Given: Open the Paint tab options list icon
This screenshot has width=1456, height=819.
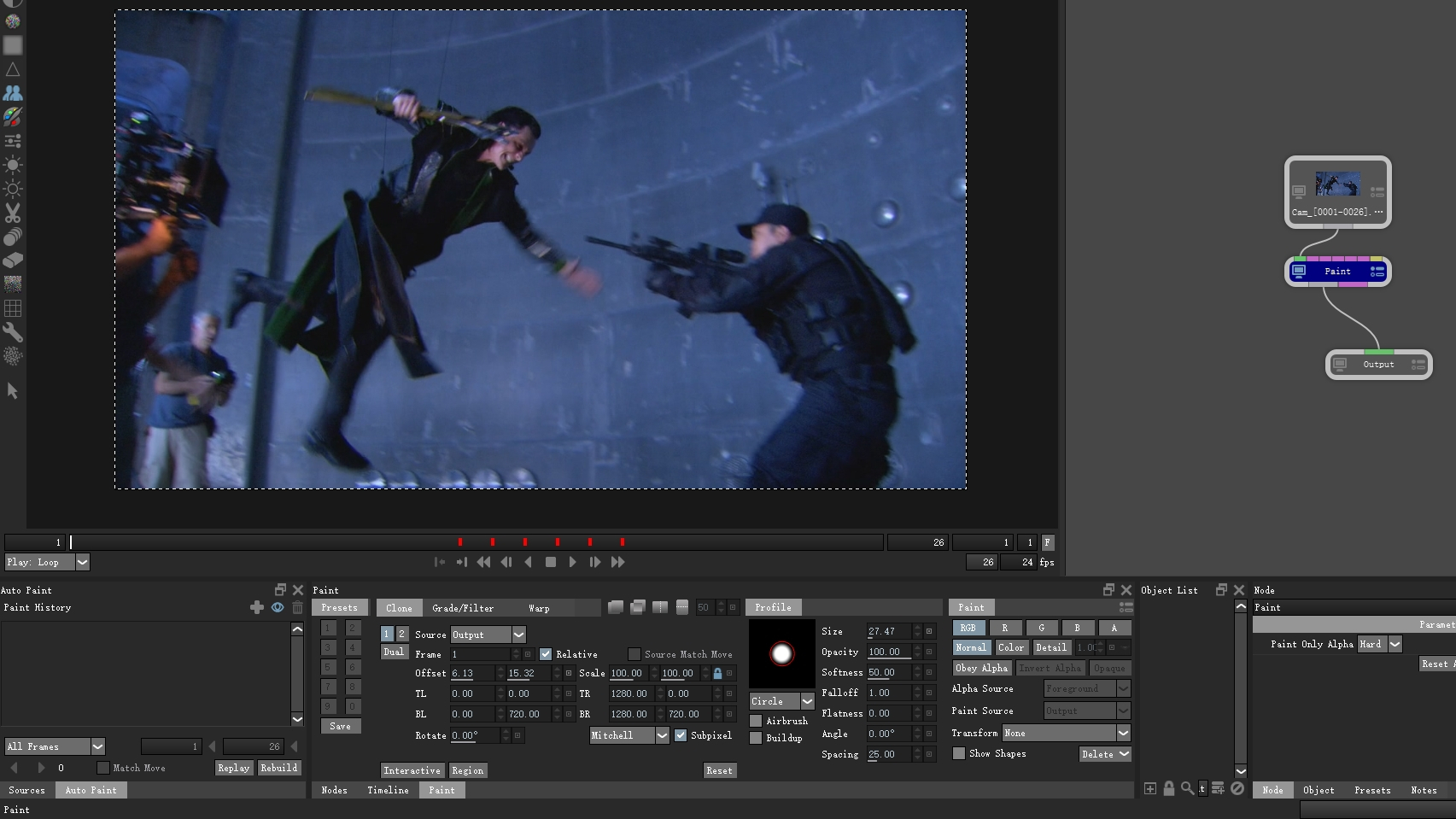Looking at the screenshot, I should click(1126, 607).
